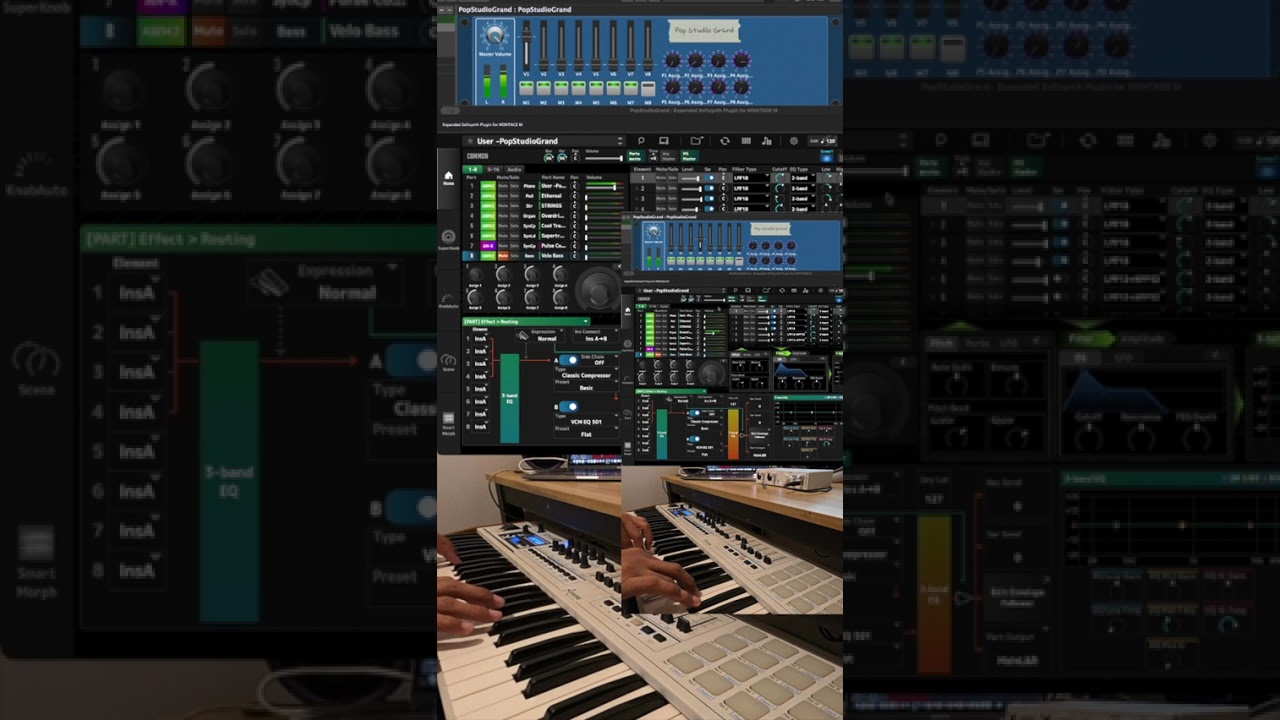Toggle the Sw switch for Element 2
Screen dimensions: 1280x720
[709, 188]
